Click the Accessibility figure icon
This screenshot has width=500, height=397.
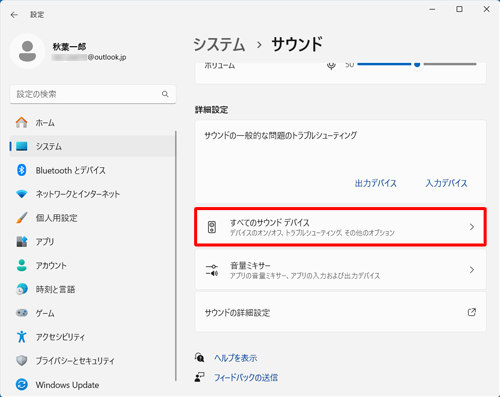point(22,337)
